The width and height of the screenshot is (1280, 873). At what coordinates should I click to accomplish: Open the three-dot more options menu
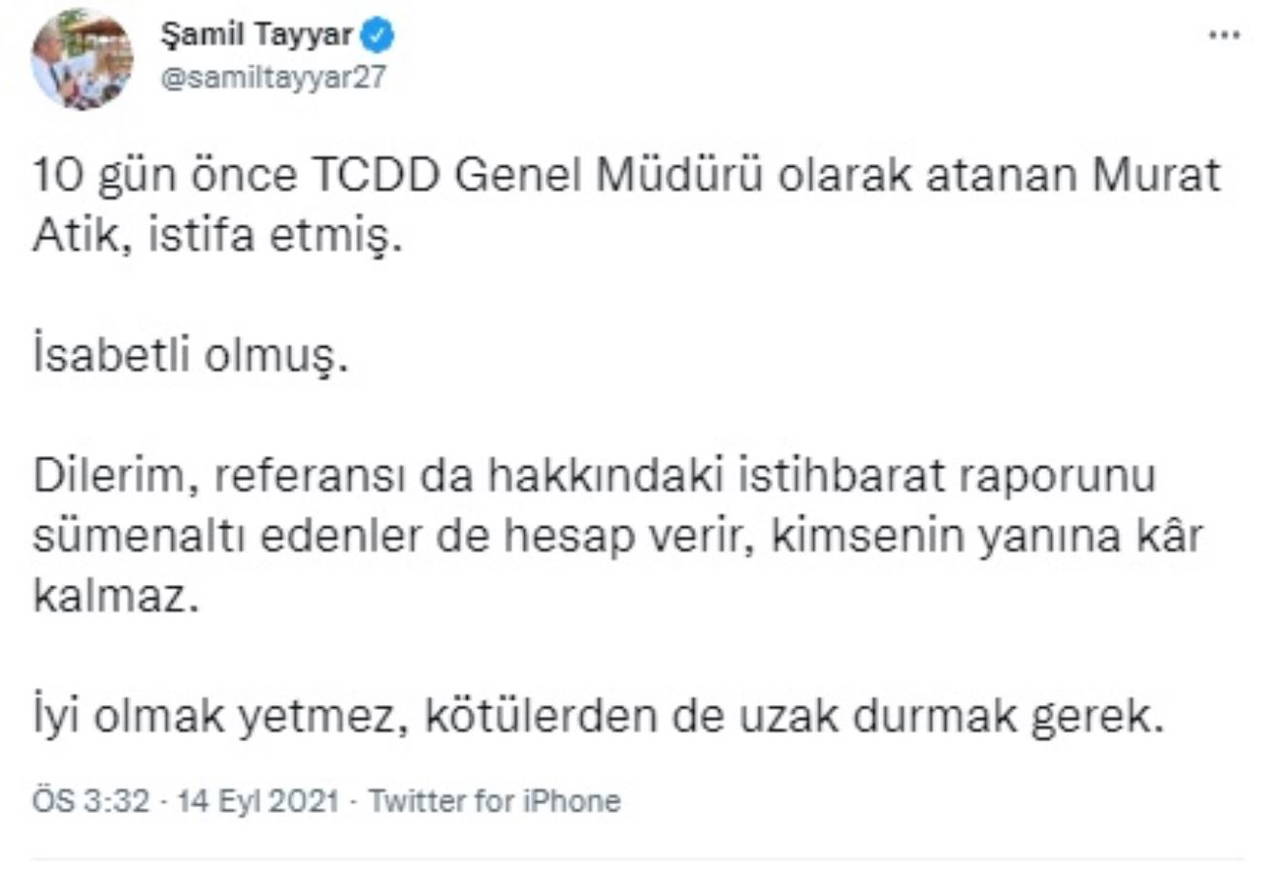[x=1224, y=36]
